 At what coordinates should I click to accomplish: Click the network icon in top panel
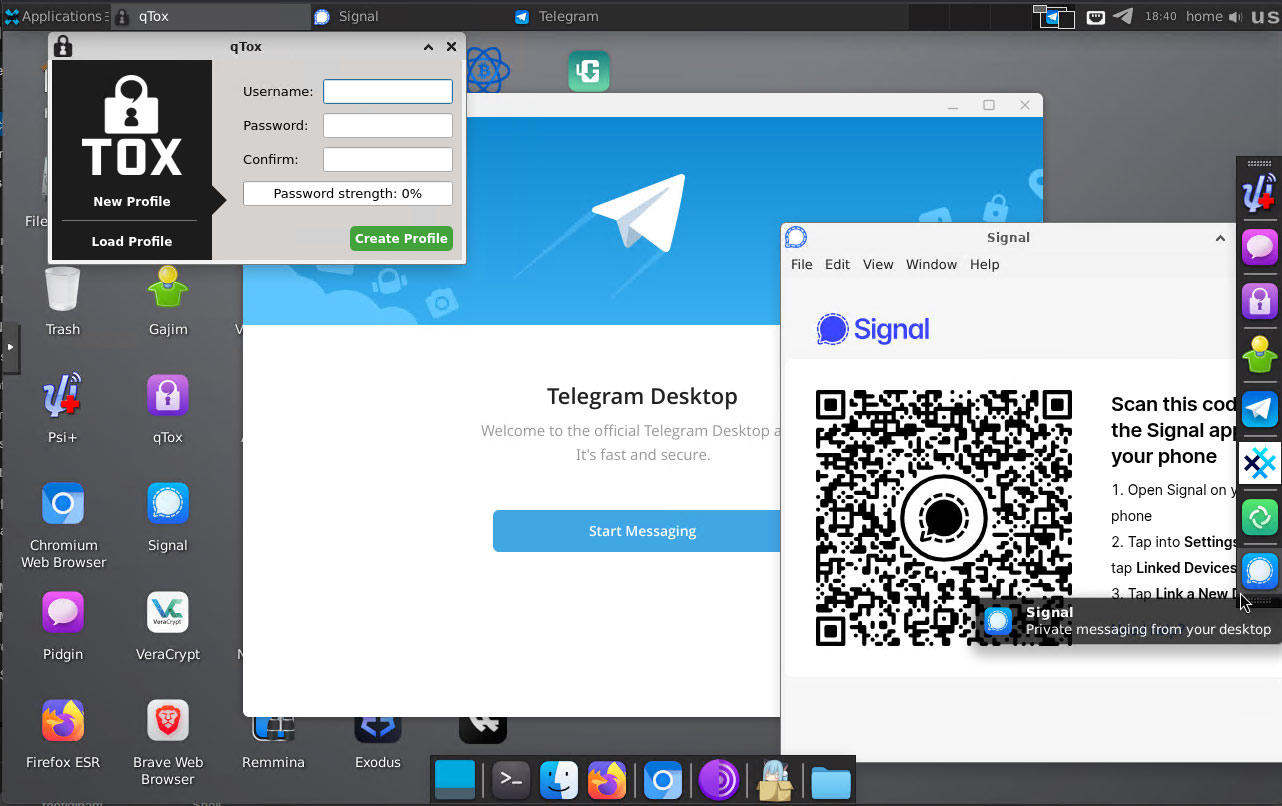1096,16
